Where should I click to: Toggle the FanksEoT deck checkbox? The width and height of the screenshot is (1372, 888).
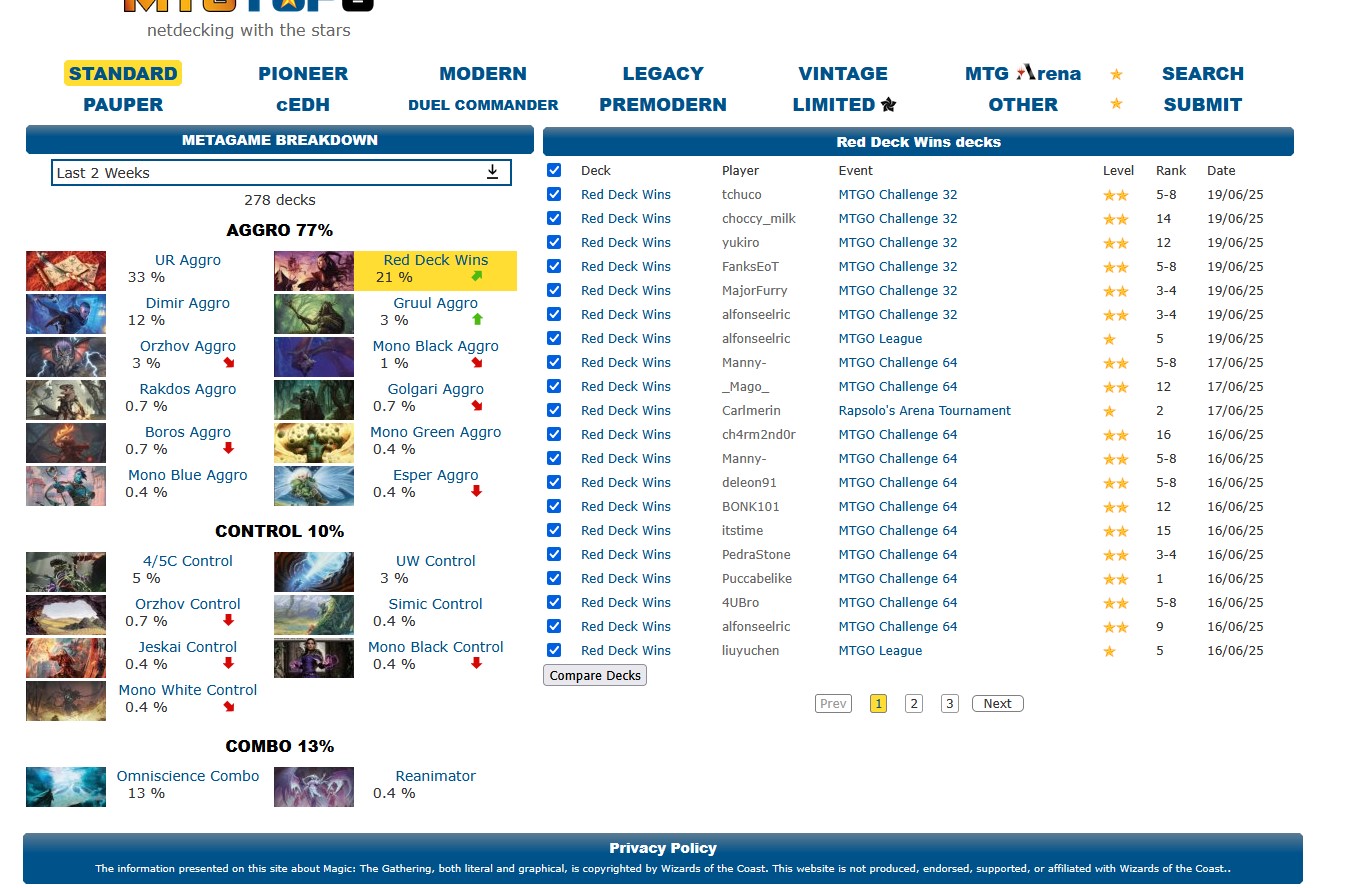point(554,266)
